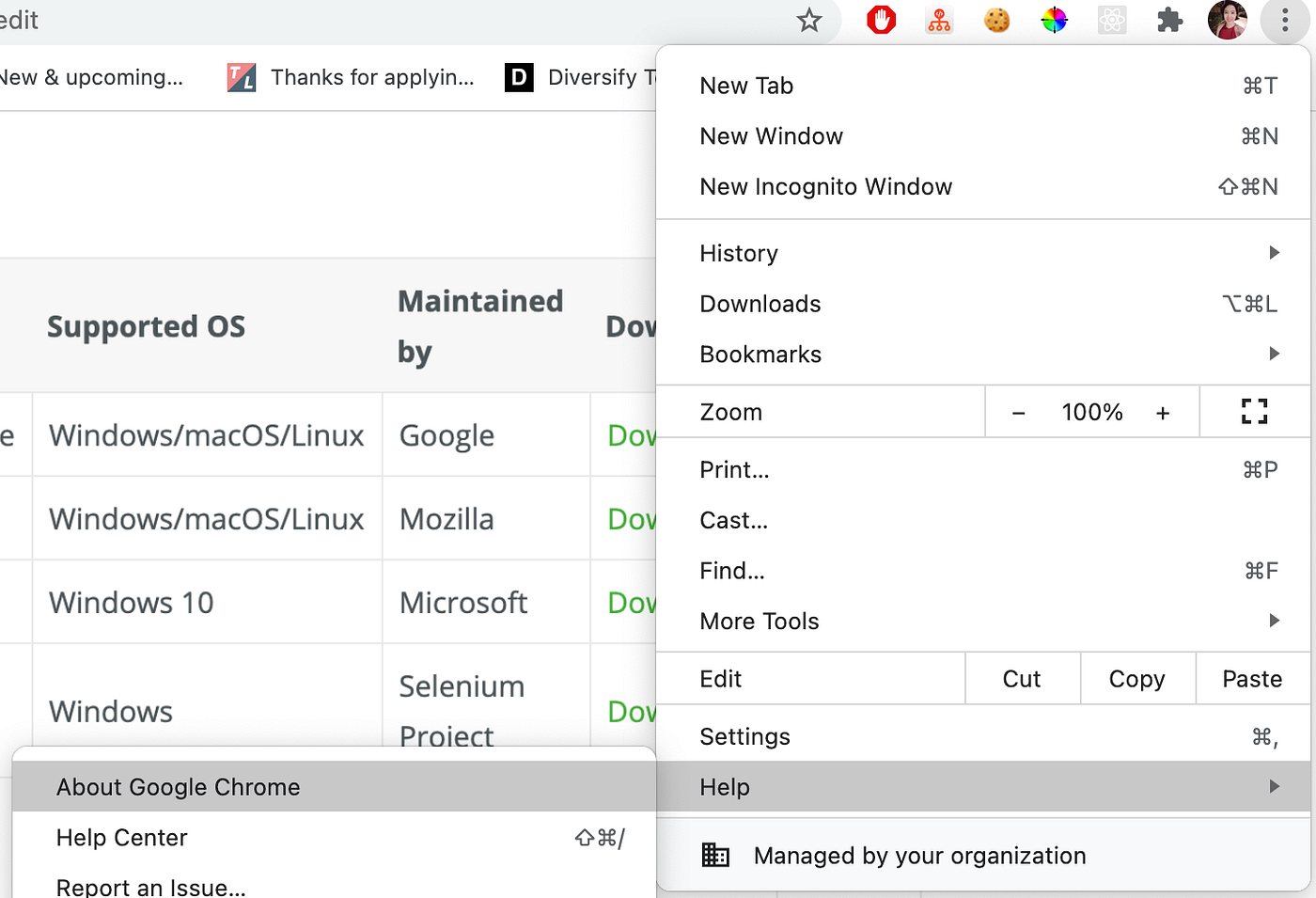Choose Find… from the menu

tap(983, 571)
